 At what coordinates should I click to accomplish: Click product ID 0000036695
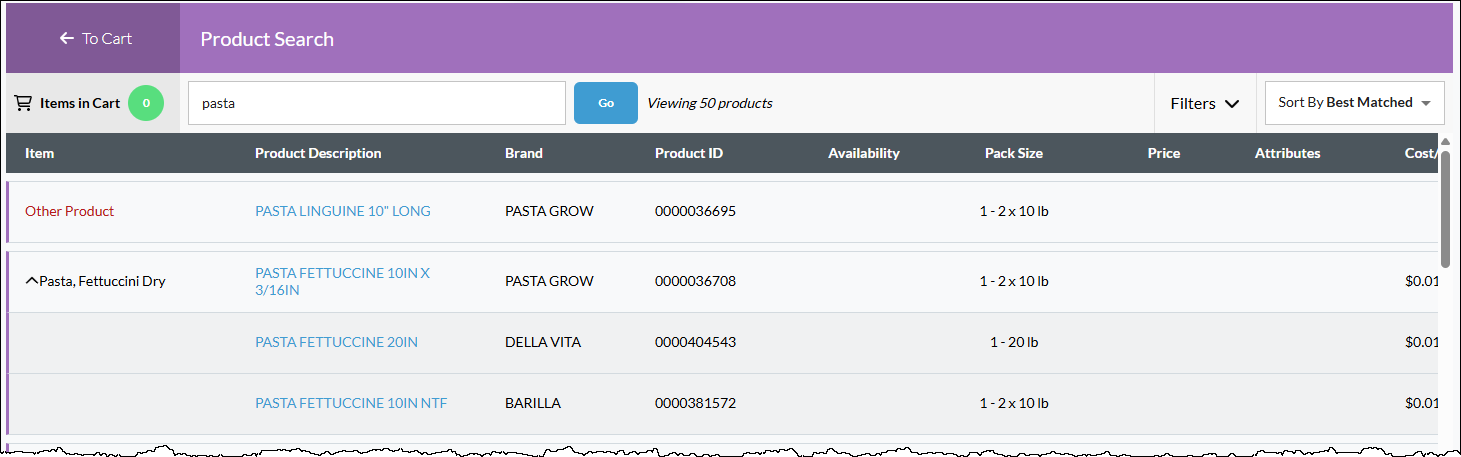click(x=696, y=211)
